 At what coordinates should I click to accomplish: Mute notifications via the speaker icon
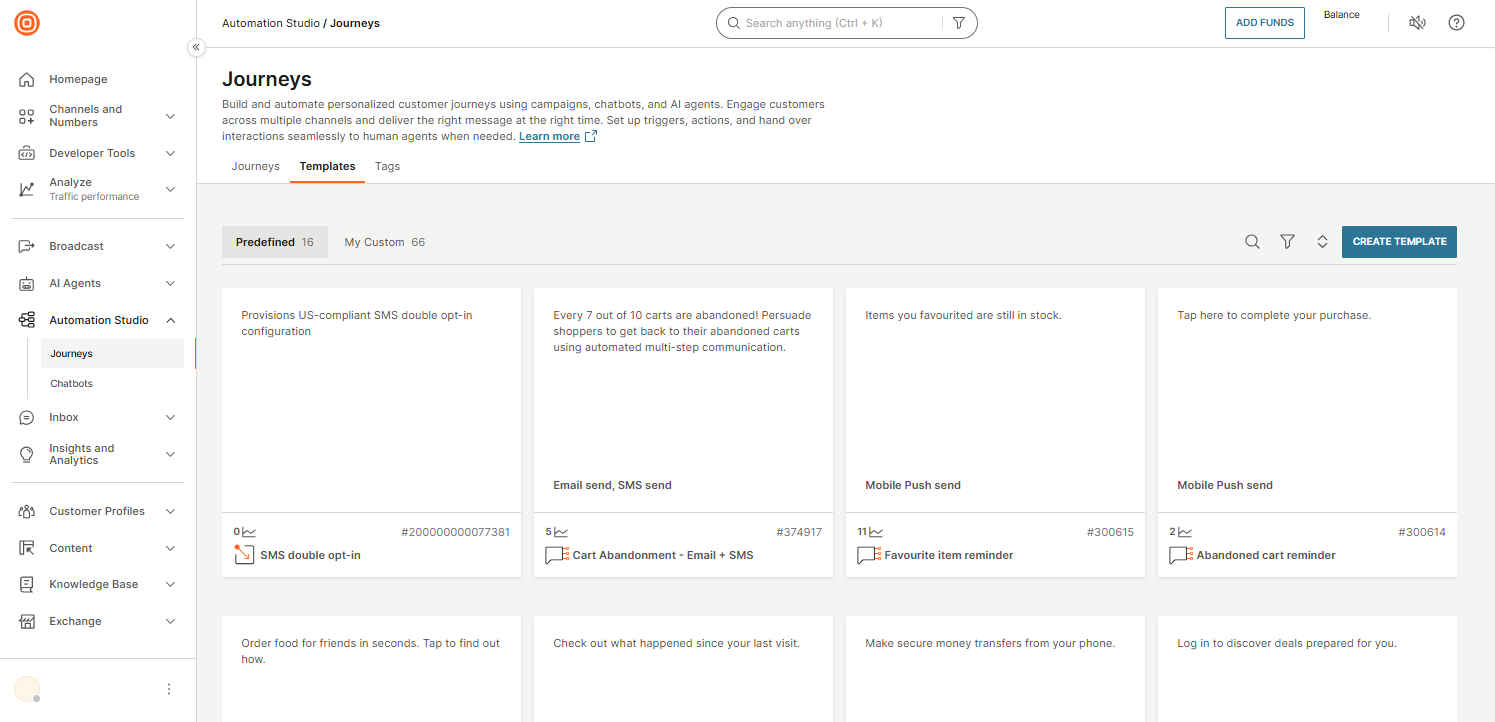point(1417,22)
